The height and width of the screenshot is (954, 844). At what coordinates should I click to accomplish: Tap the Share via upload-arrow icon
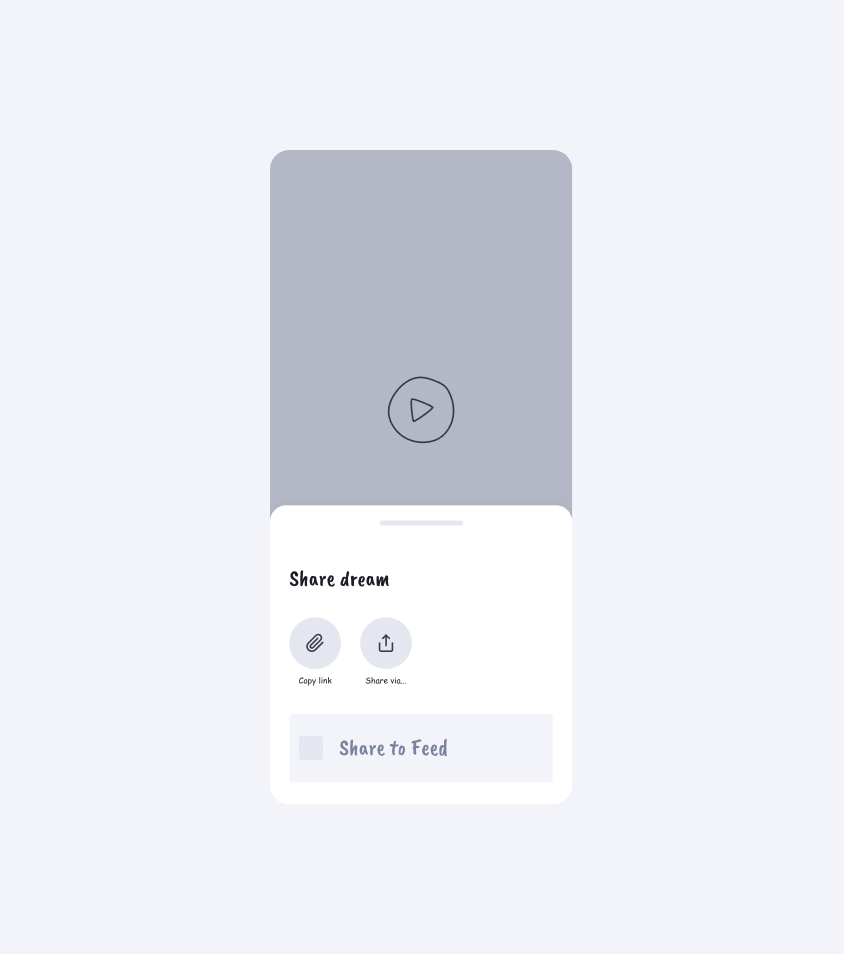(x=386, y=643)
